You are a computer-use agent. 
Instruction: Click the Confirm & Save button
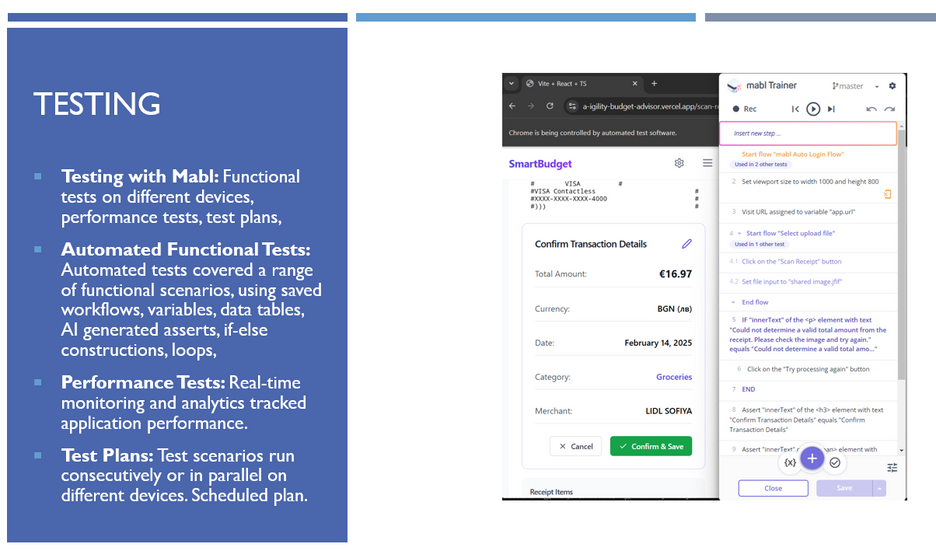coord(651,446)
